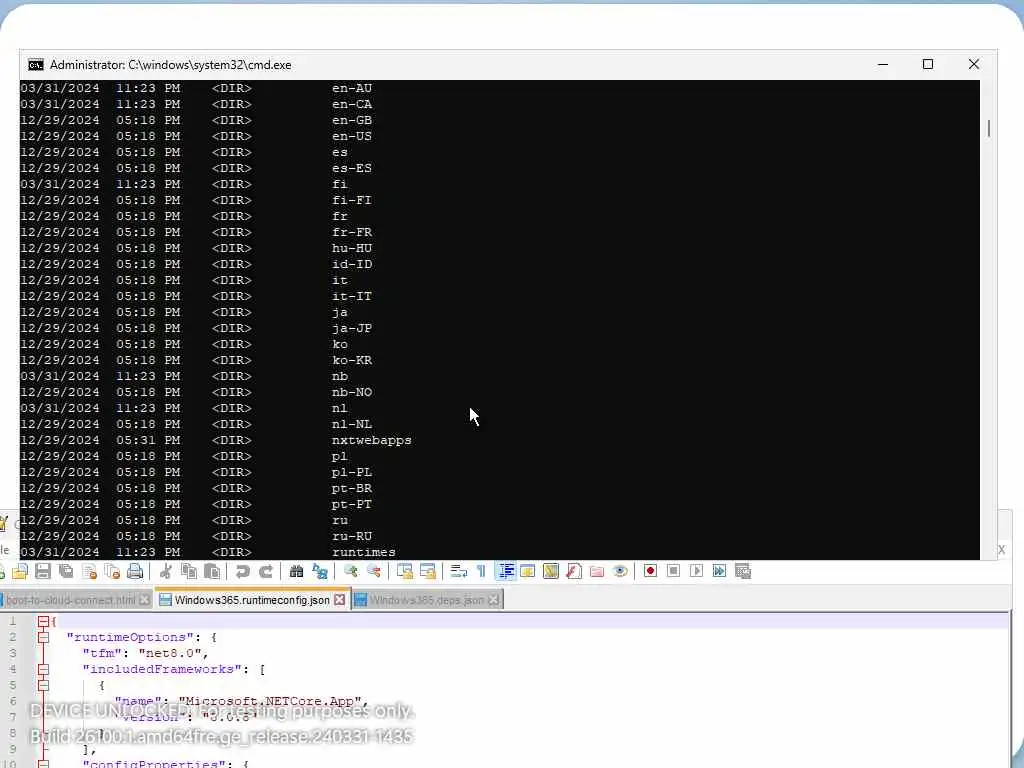Collapse the includedFrameworks fold marker

[x=43, y=669]
